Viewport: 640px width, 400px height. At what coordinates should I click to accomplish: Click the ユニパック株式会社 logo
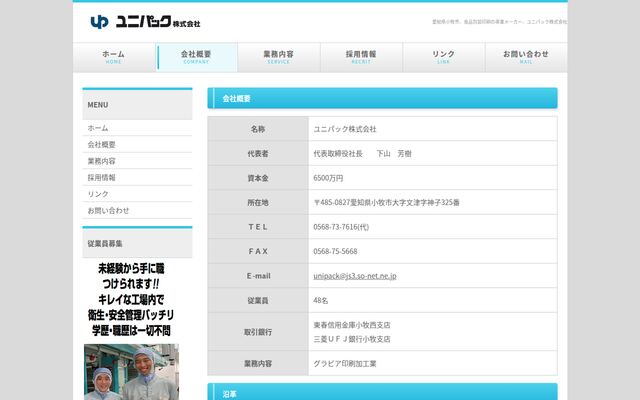[x=145, y=22]
